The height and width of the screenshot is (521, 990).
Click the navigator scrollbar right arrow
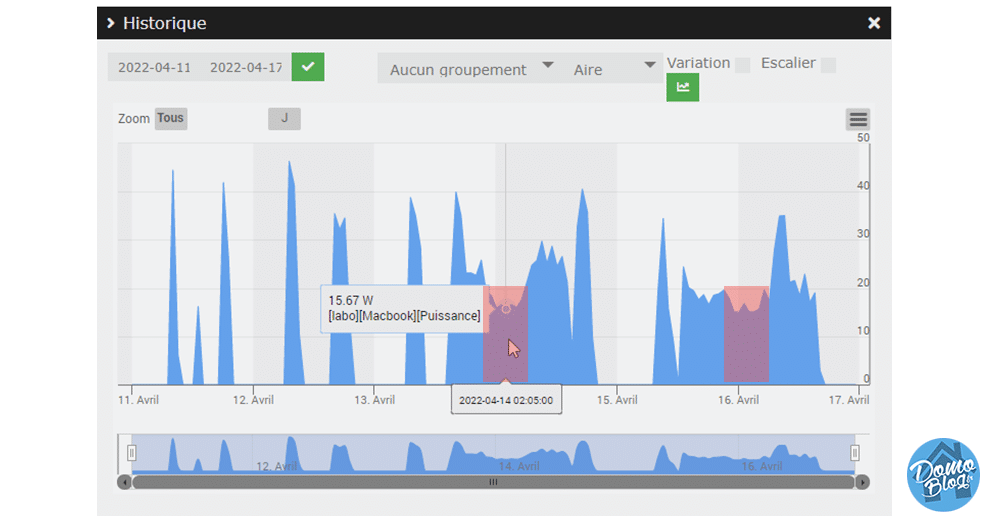click(x=862, y=482)
